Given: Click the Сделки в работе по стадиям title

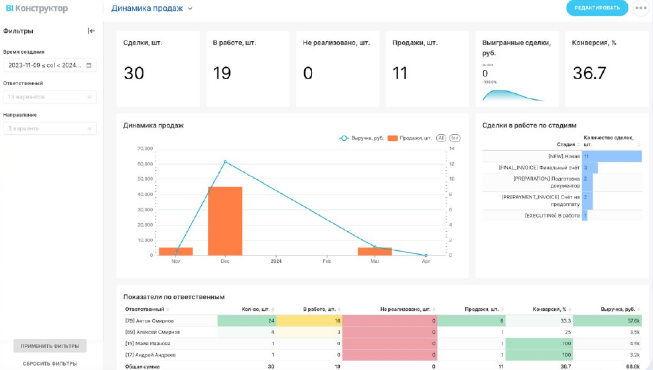Looking at the screenshot, I should point(529,125).
